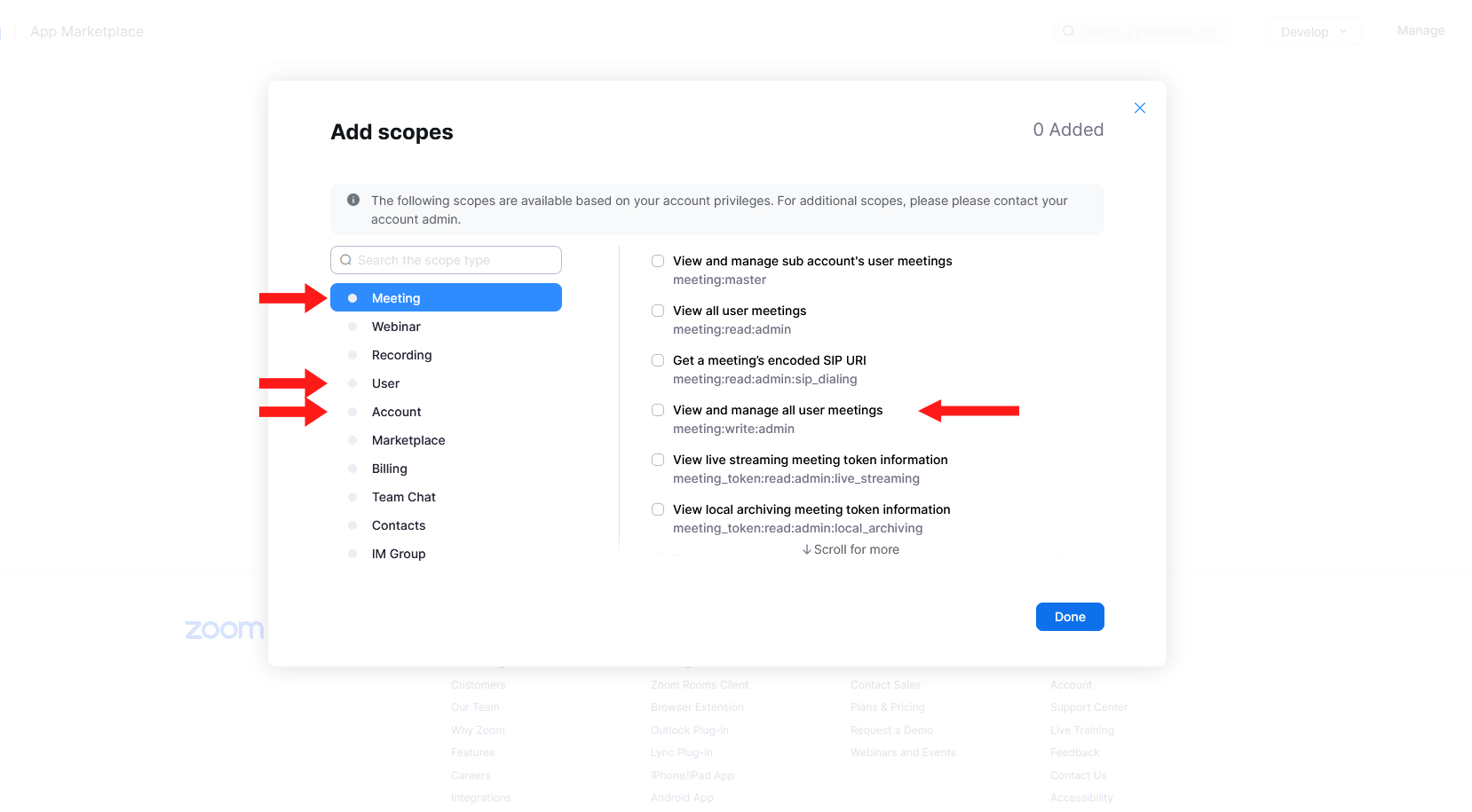Focus the Search the scope type field
The height and width of the screenshot is (812, 1472).
pos(446,260)
